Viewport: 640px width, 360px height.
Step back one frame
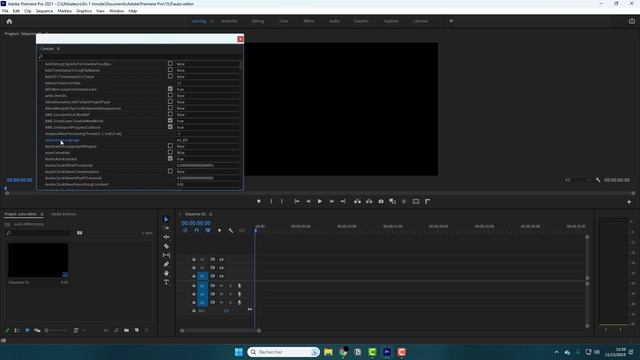[309, 201]
